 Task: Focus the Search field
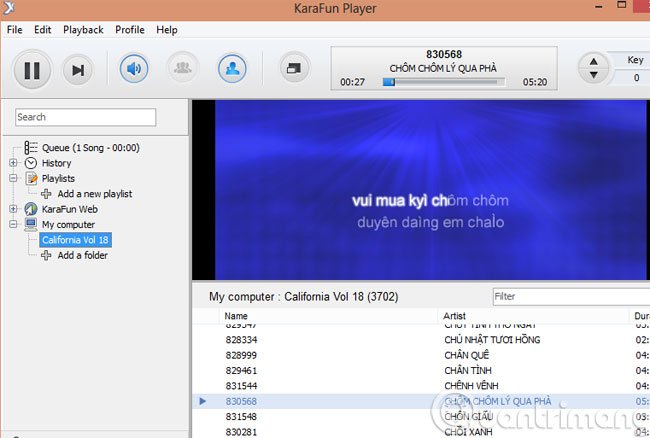(x=85, y=117)
